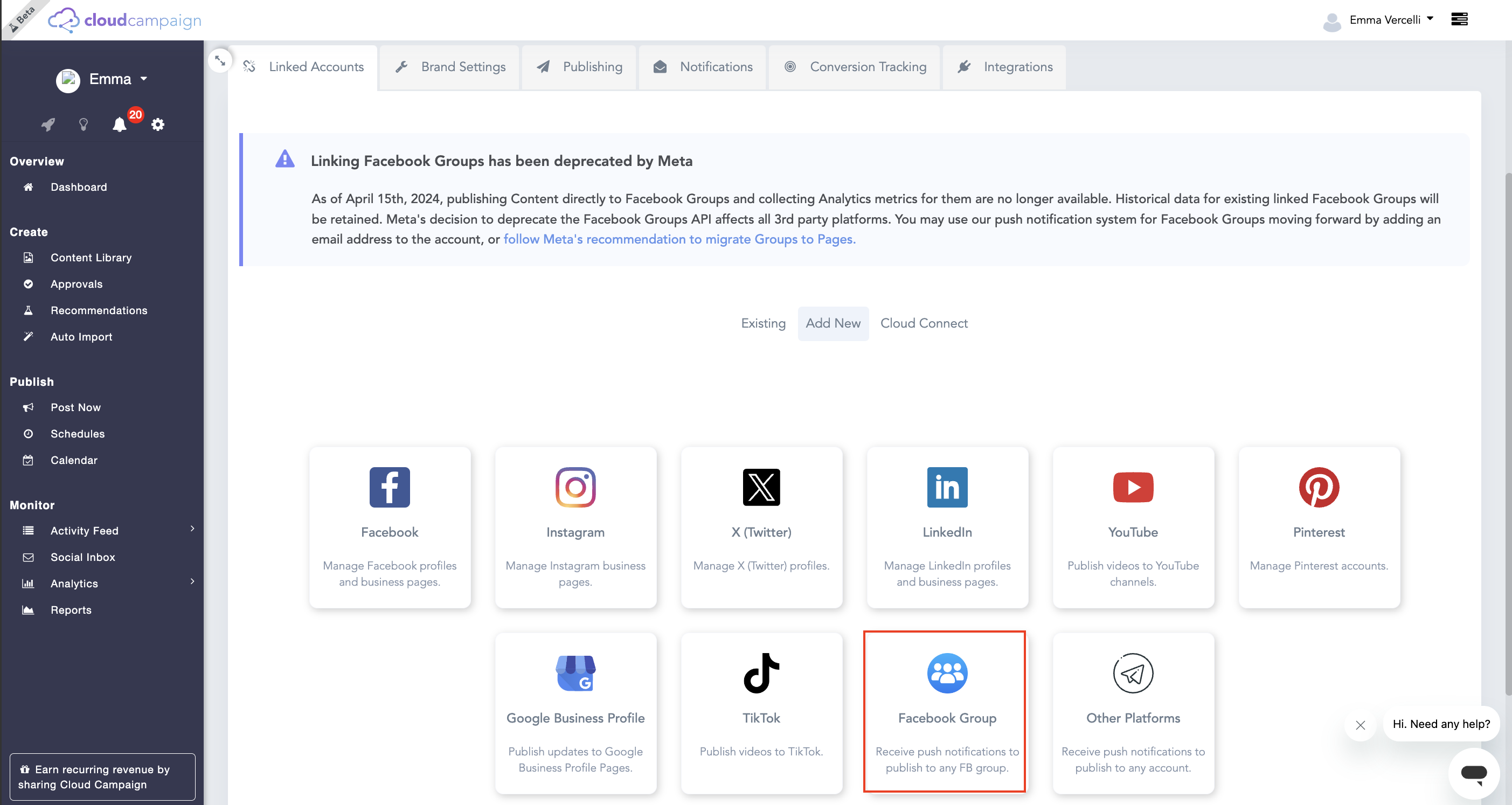Image resolution: width=1512 pixels, height=805 pixels.
Task: Click the page vertical scrollbar
Action: pos(1508,434)
